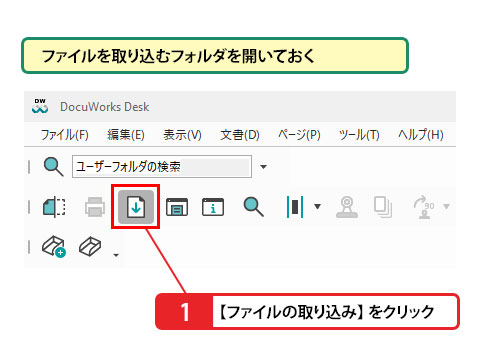
Task: Click the window with document panel icon
Action: coord(177,207)
